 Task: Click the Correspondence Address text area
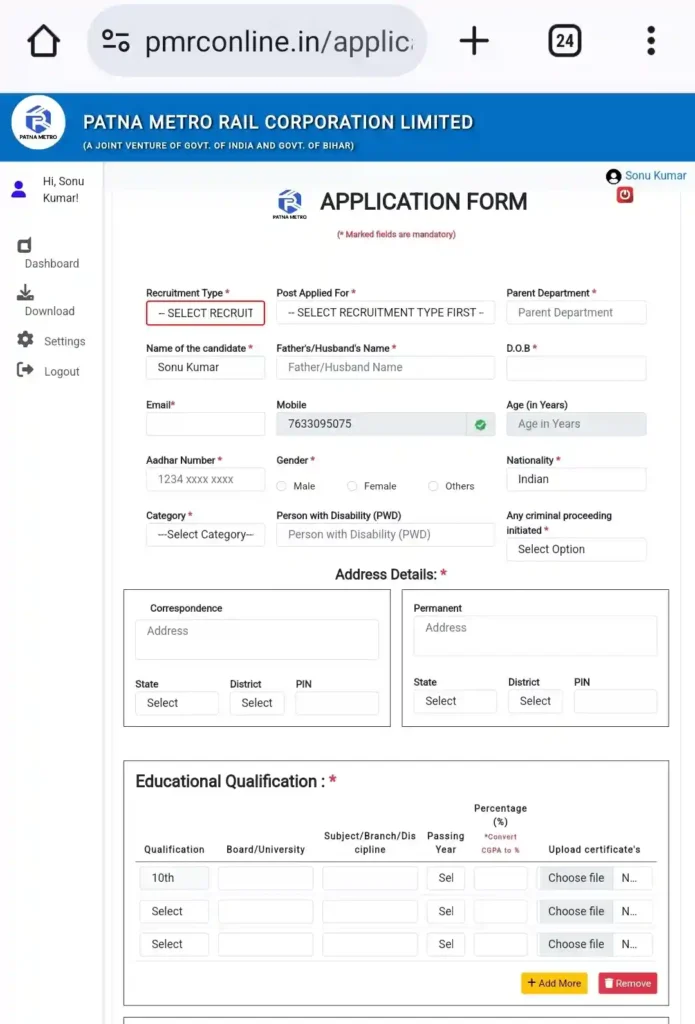(257, 639)
